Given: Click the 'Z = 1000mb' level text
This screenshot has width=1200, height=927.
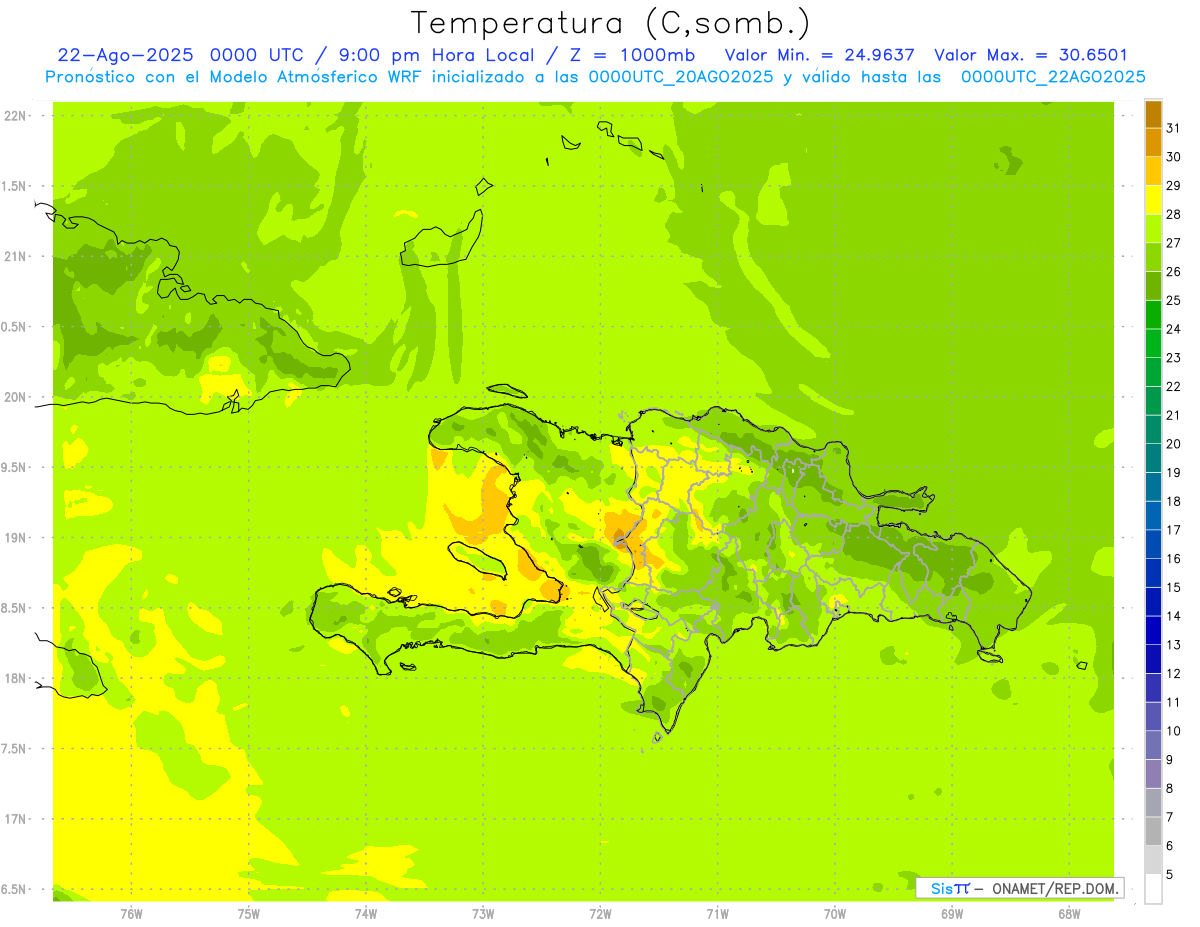Looking at the screenshot, I should tap(632, 55).
